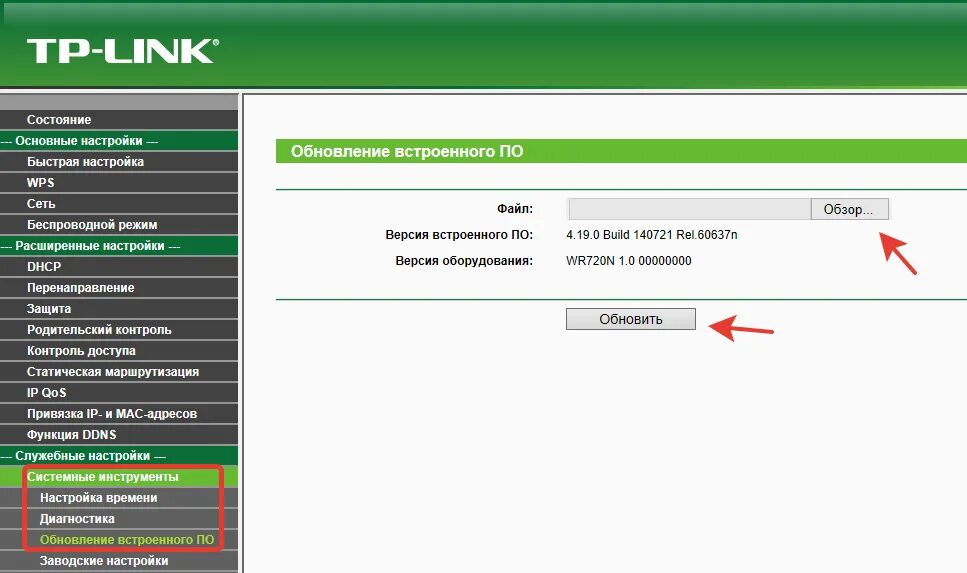Click the TP-LINK logo

point(123,51)
